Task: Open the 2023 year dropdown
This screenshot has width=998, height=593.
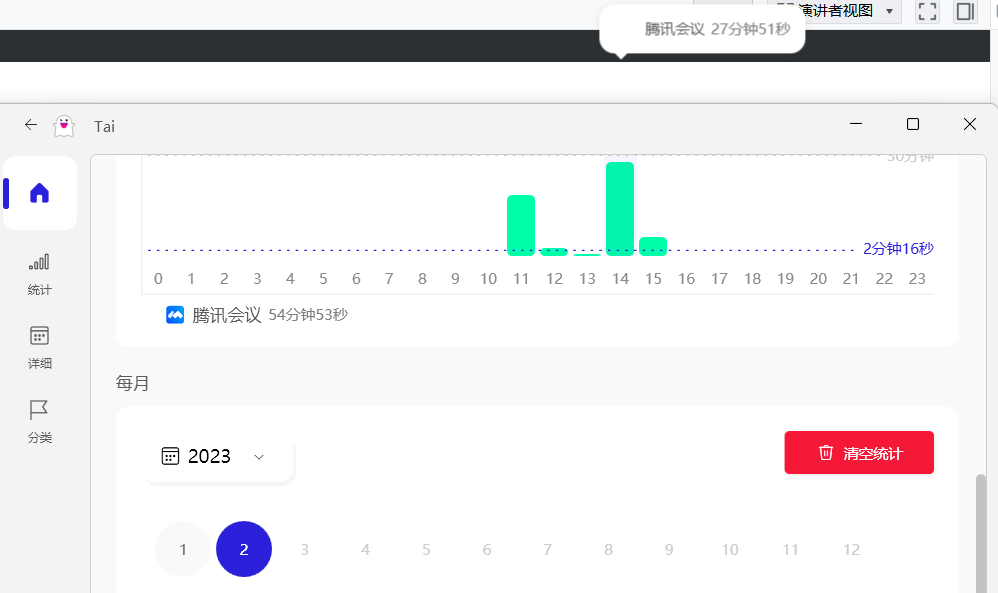Action: [x=219, y=457]
